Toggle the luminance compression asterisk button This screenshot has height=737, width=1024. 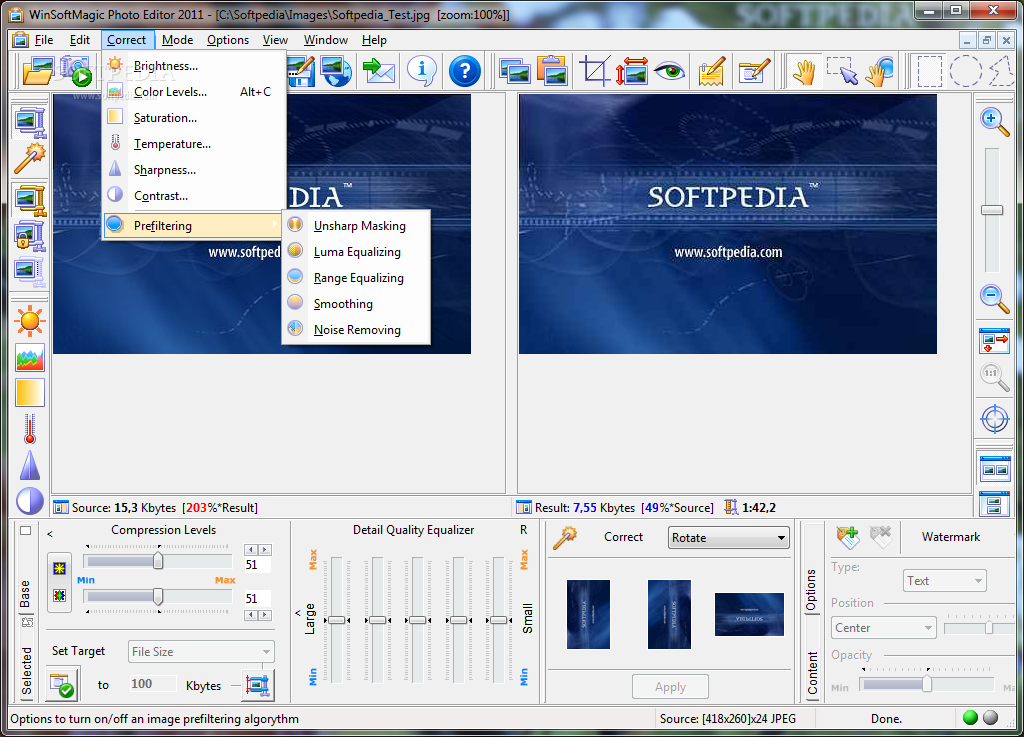tap(59, 568)
